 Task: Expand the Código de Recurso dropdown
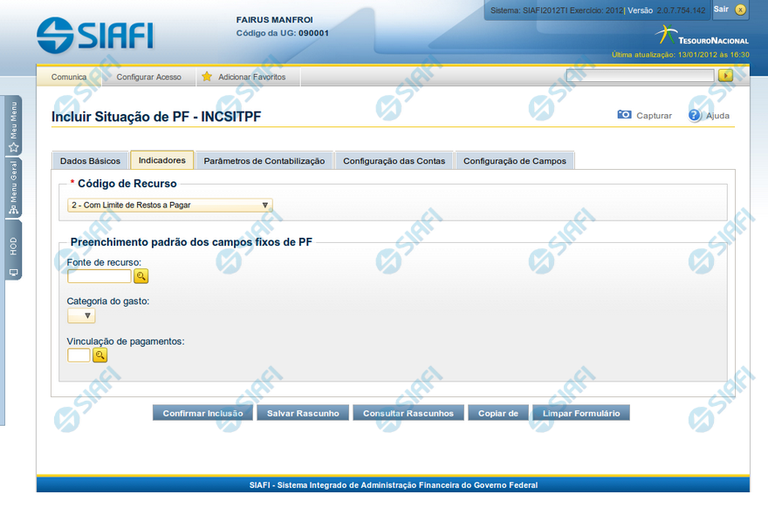click(x=169, y=205)
